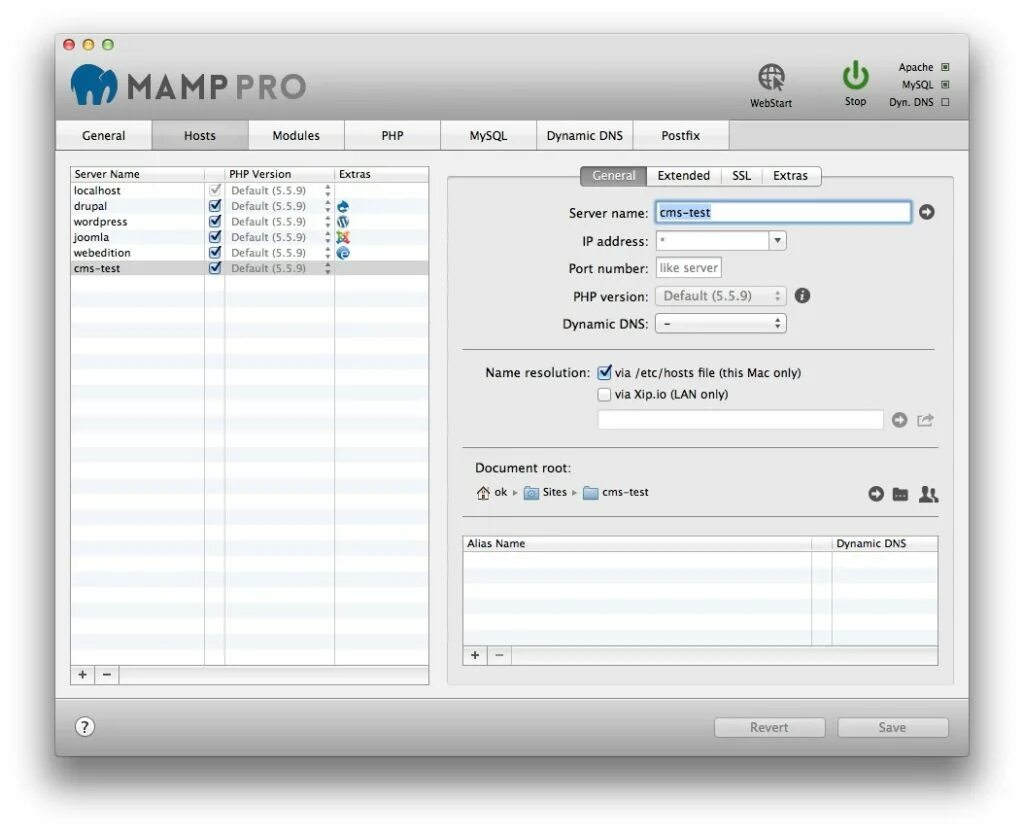
Task: Click share icon next to Xip.io field
Action: (925, 420)
